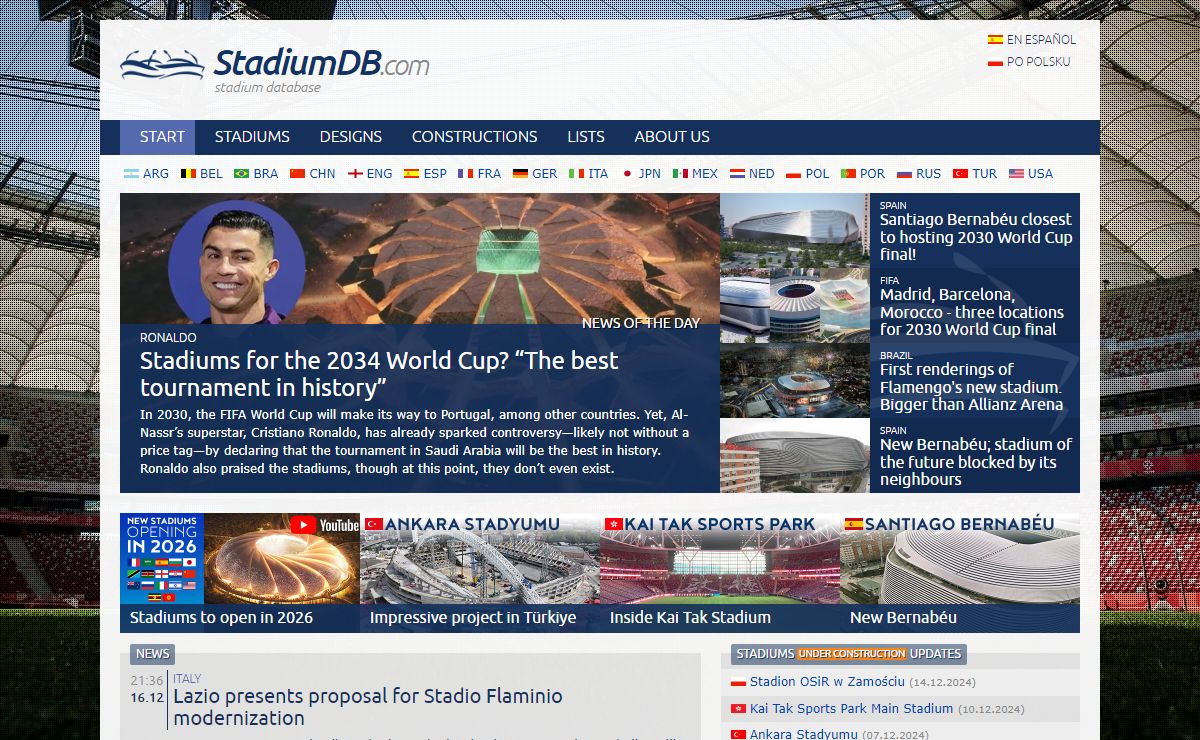Select France FRA flag link
This screenshot has height=740, width=1200.
(x=480, y=174)
